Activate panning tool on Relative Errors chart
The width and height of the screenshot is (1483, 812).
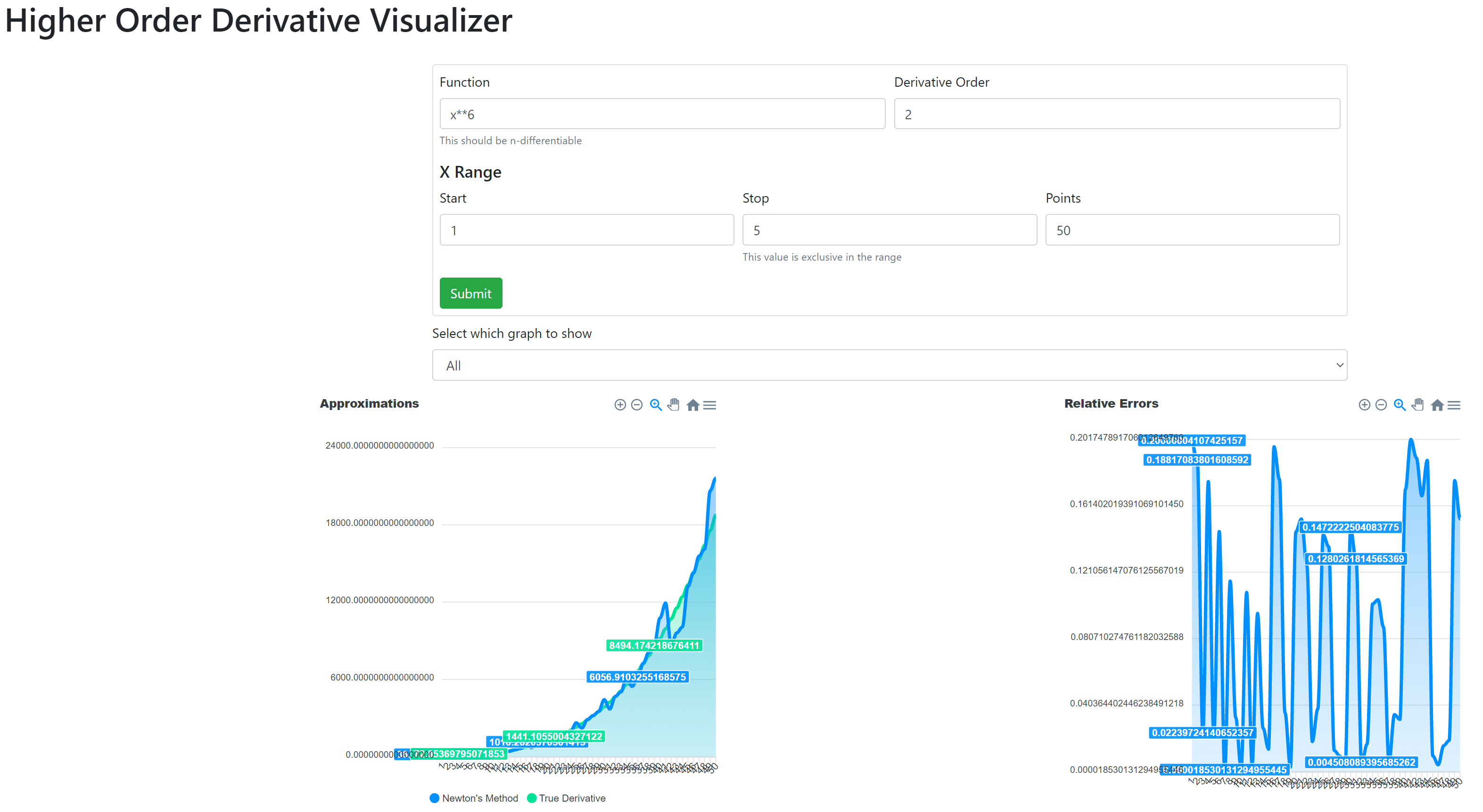(x=1418, y=405)
